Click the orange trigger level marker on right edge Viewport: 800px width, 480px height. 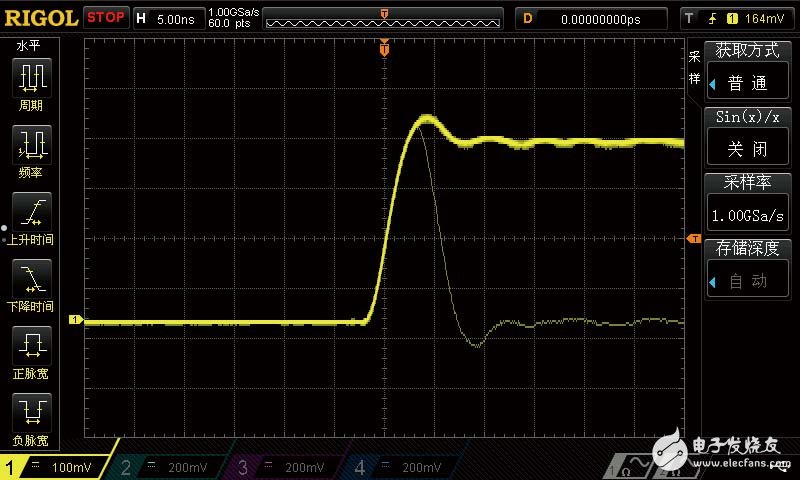click(x=693, y=238)
